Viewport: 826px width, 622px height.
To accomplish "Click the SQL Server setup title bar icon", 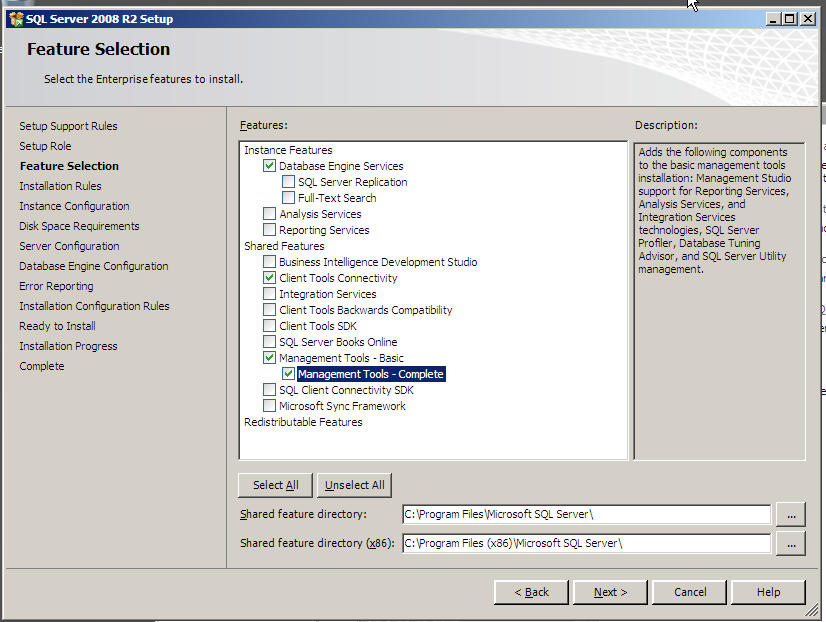I will pos(16,19).
